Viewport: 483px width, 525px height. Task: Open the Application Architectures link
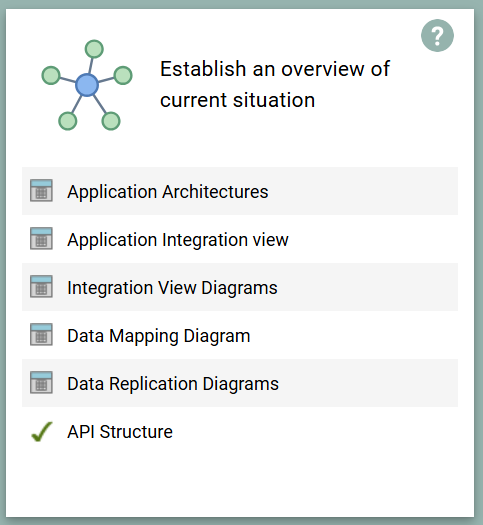pos(168,192)
